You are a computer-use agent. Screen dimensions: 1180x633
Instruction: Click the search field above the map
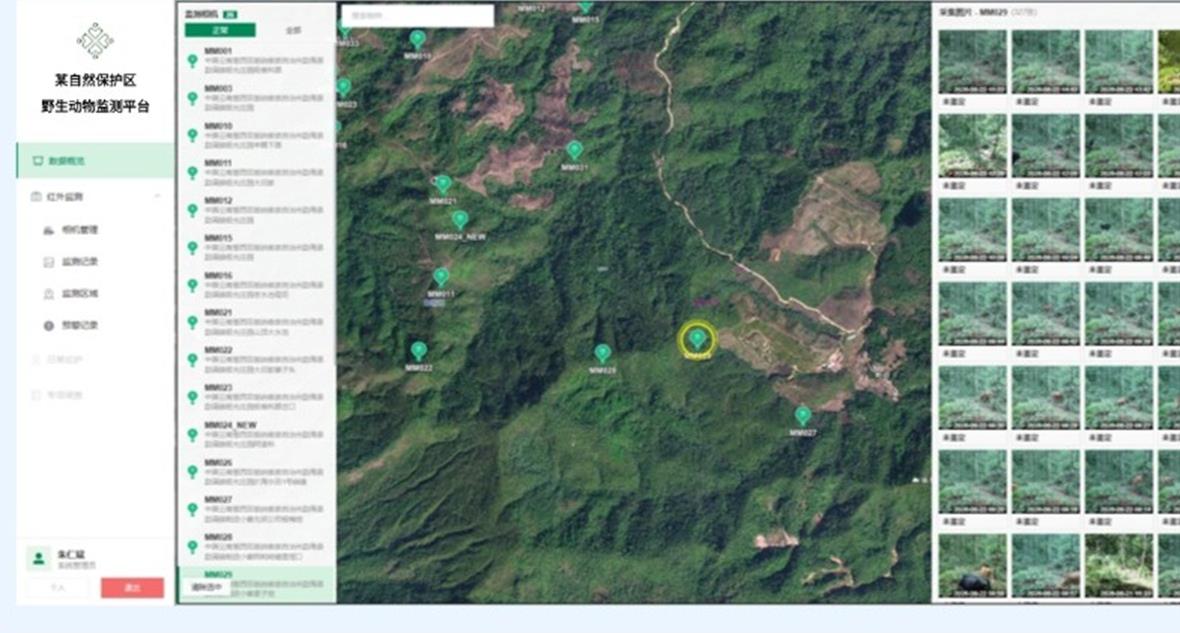point(418,15)
